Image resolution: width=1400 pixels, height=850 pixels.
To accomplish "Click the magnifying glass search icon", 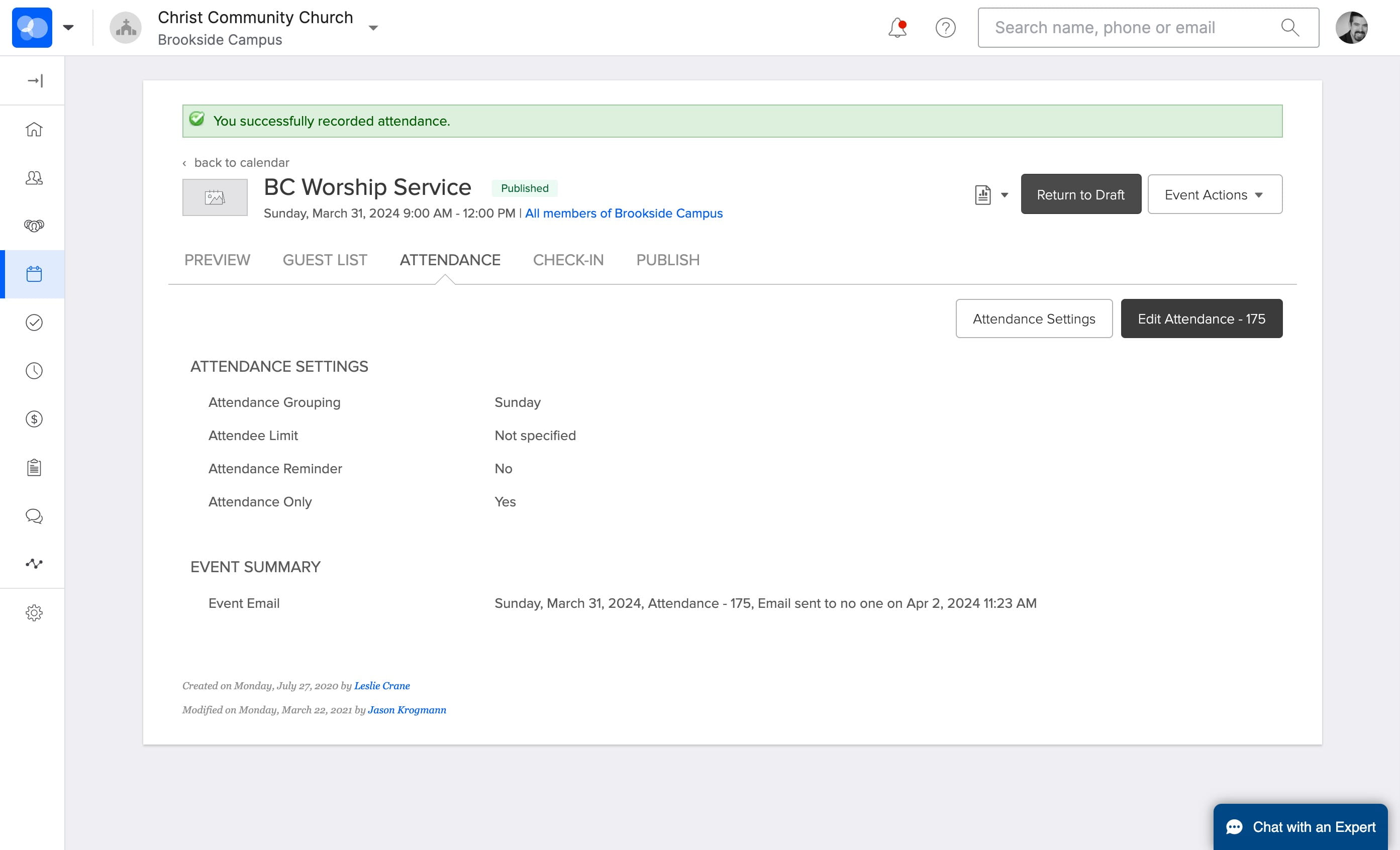I will click(1290, 27).
